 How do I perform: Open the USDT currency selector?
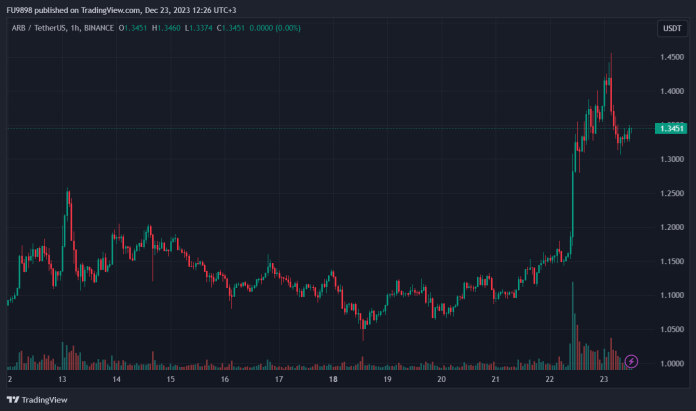click(669, 28)
